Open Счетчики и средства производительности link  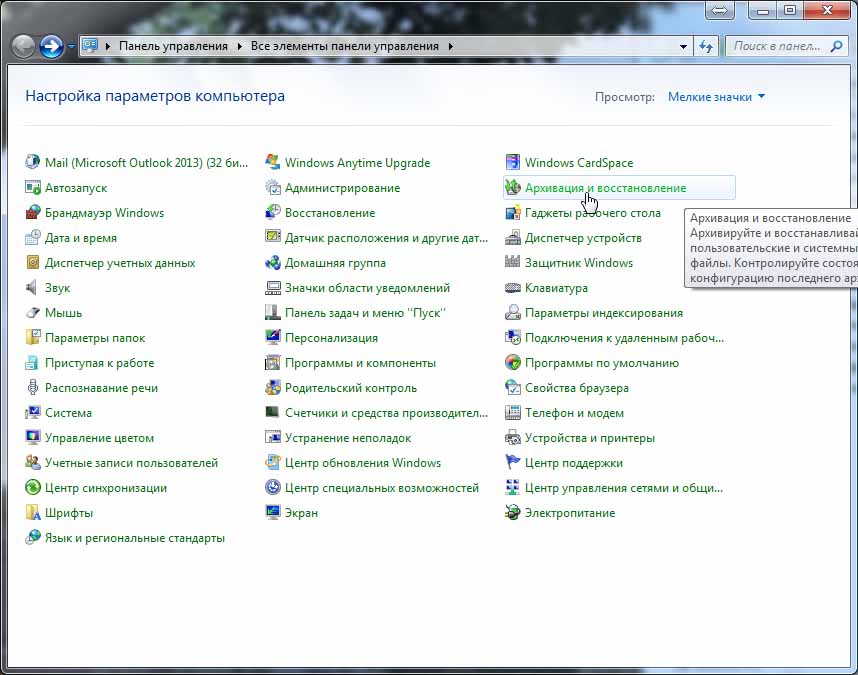386,413
